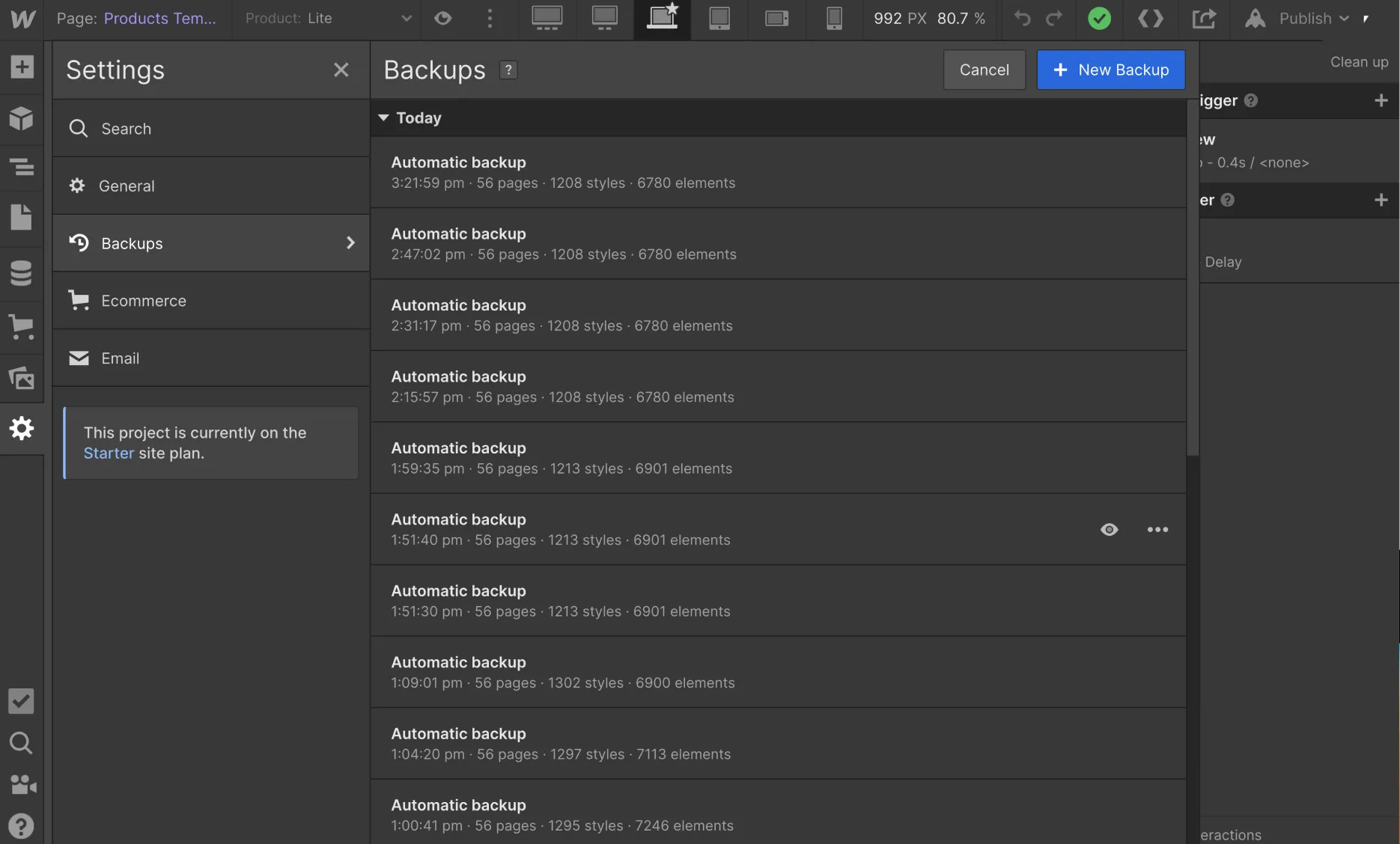
Task: Switch to the medium desktop breakpoint
Action: click(x=605, y=18)
